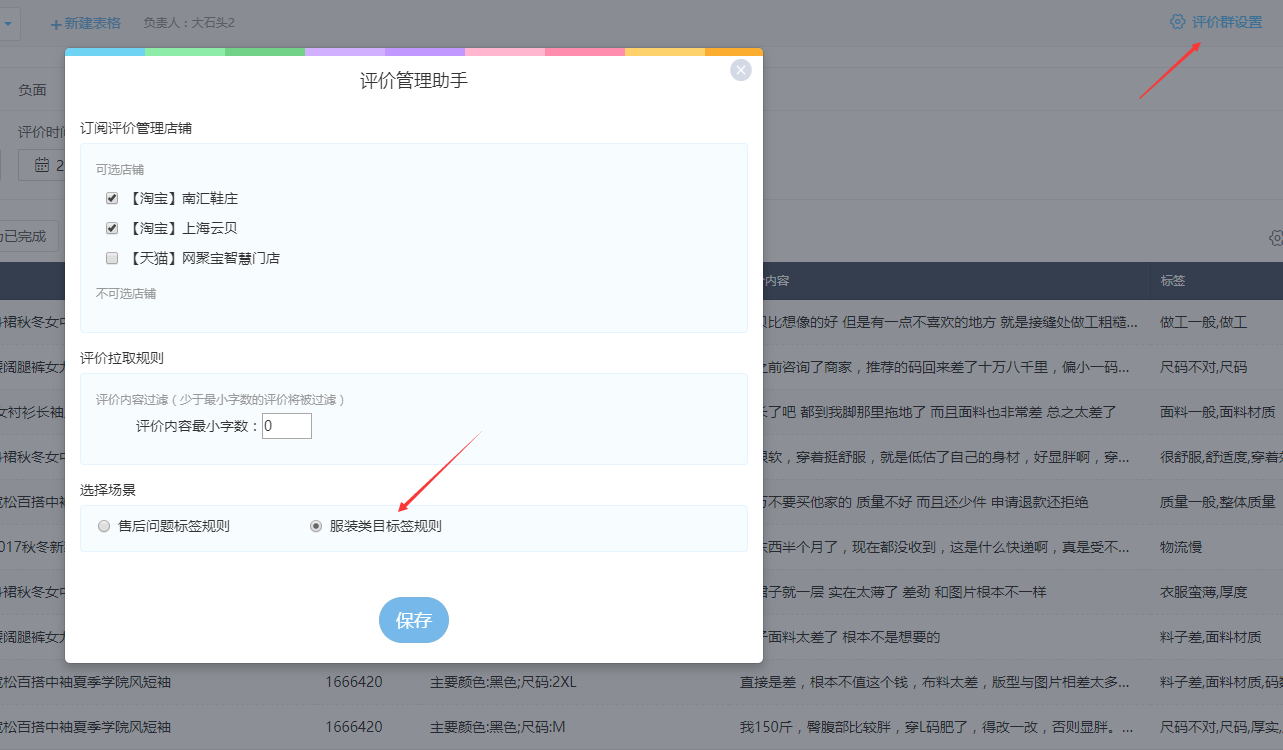Select the 售后问题标签规则 radio option

tap(104, 526)
